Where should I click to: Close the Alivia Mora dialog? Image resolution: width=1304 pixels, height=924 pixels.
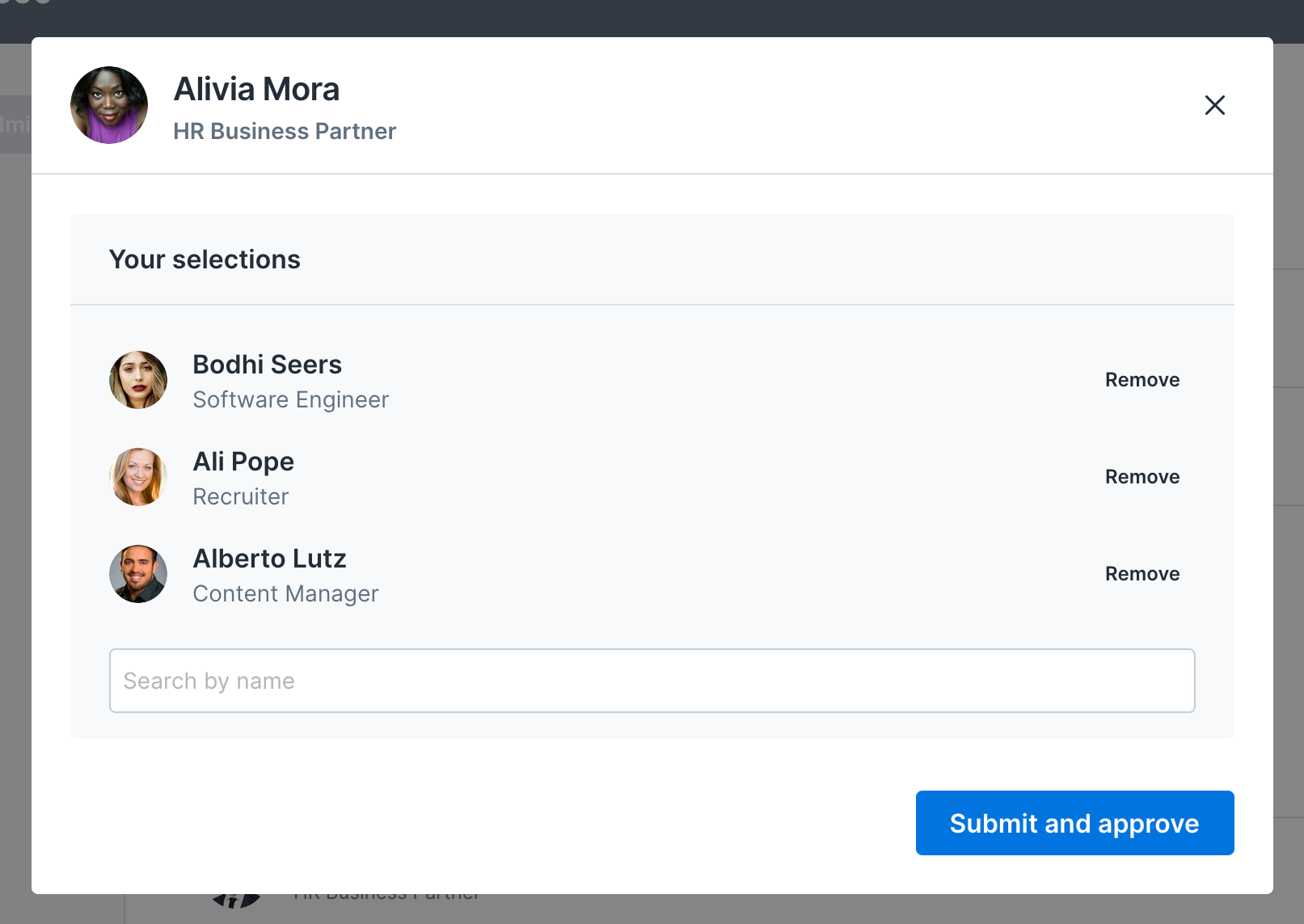1214,105
